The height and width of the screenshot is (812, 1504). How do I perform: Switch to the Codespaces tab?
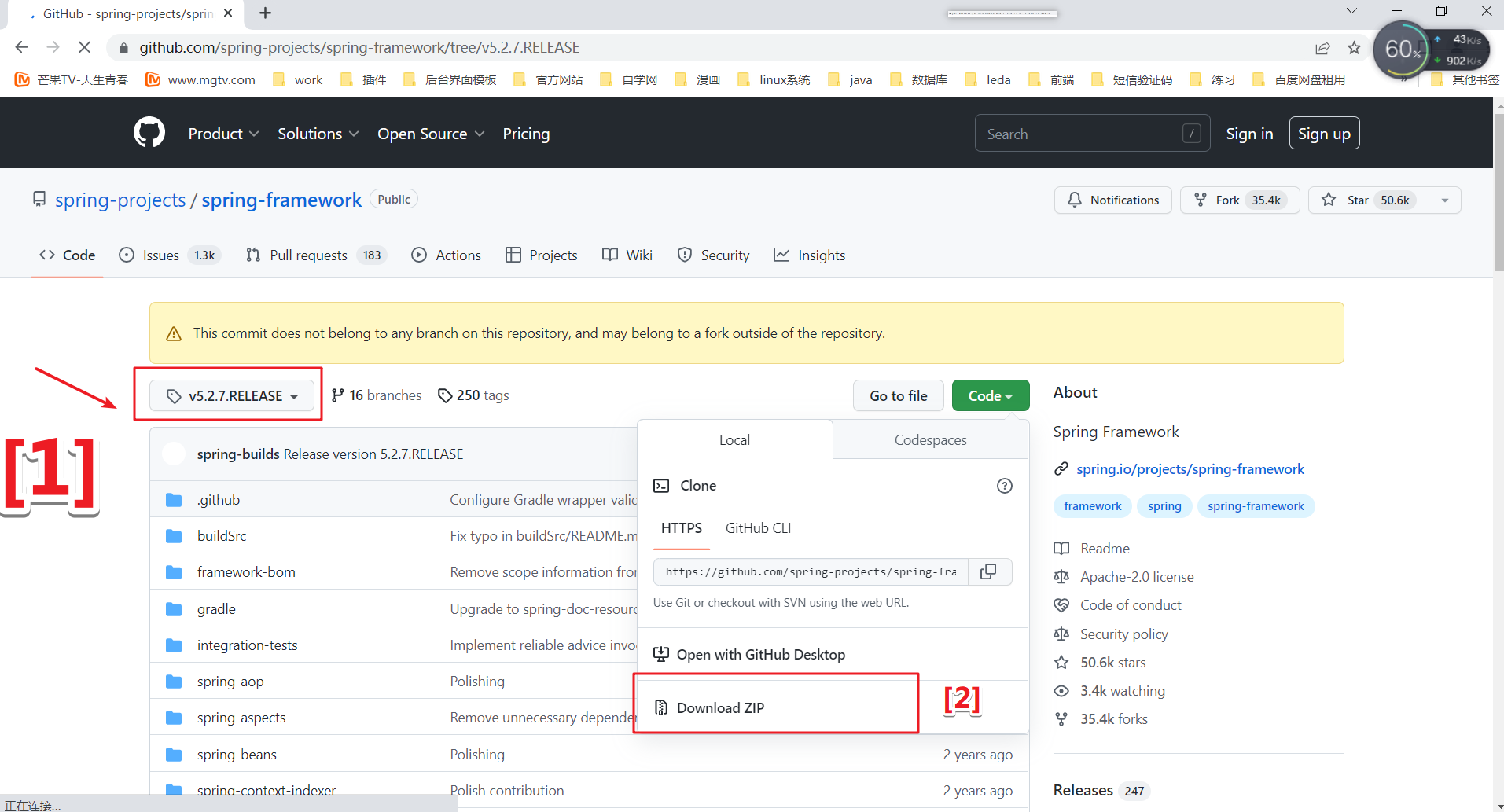click(x=931, y=440)
